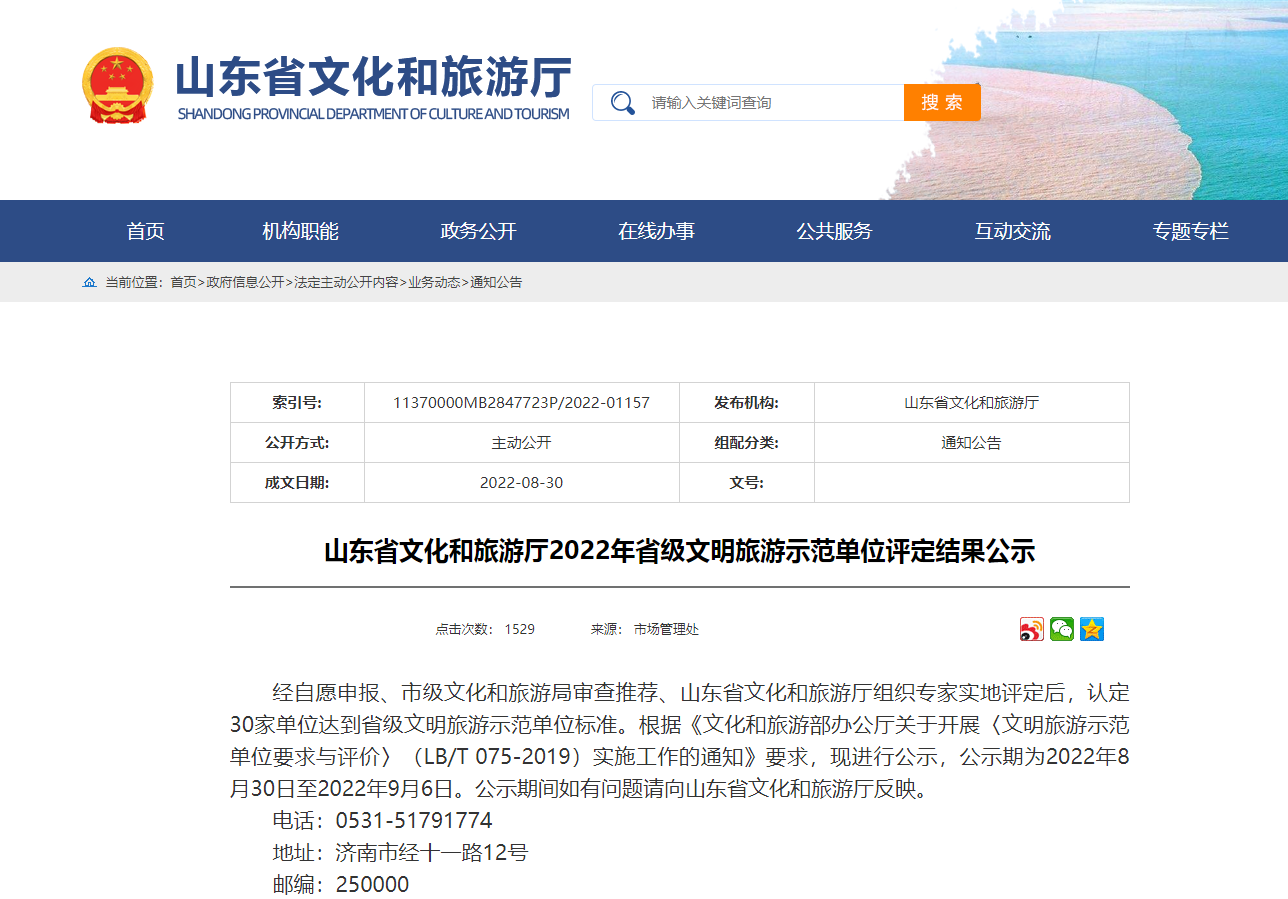Click the home icon in the breadcrumb bar
The width and height of the screenshot is (1288, 899).
[89, 283]
